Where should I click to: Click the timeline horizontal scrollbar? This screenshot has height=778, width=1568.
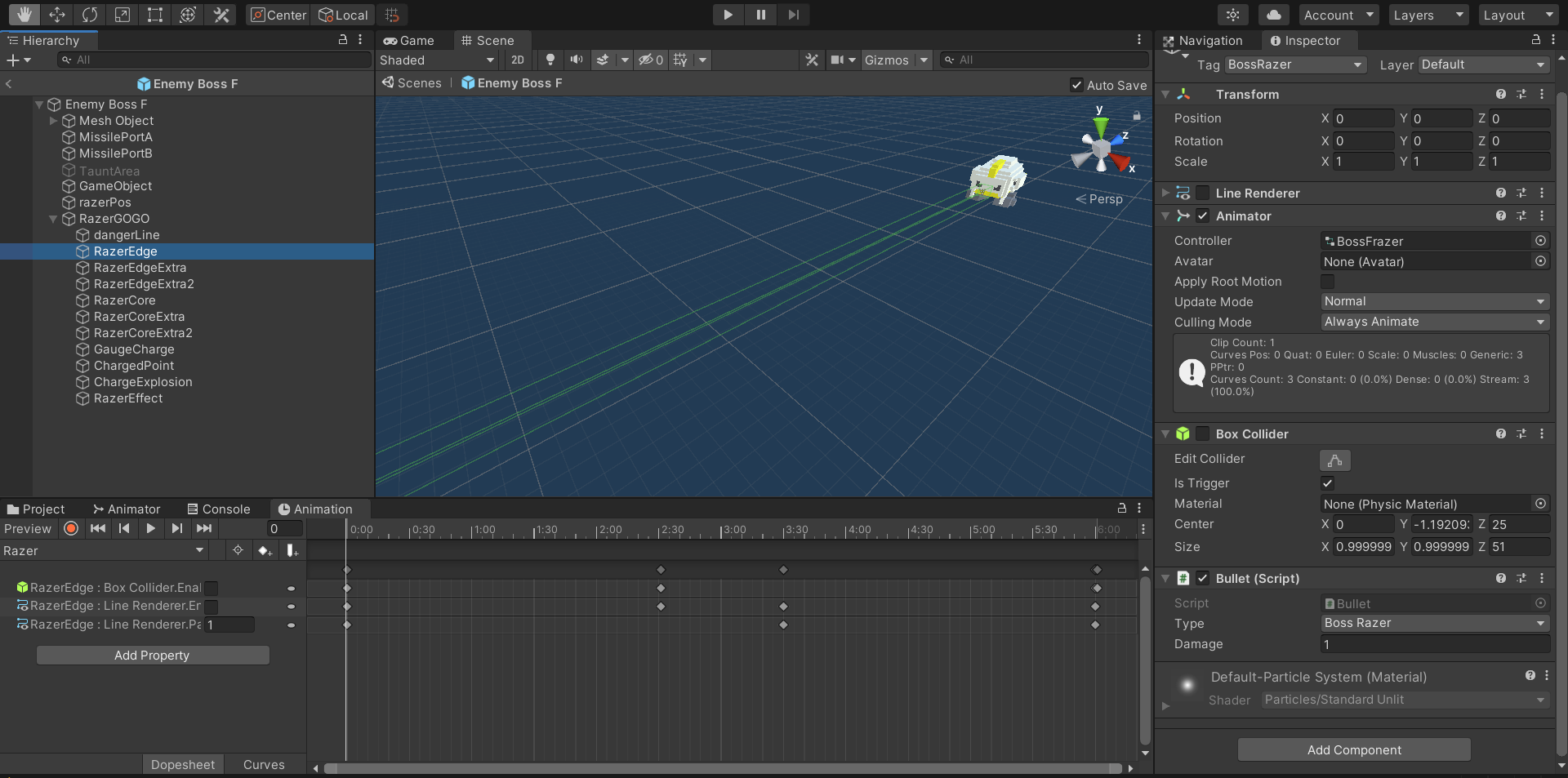(x=723, y=768)
